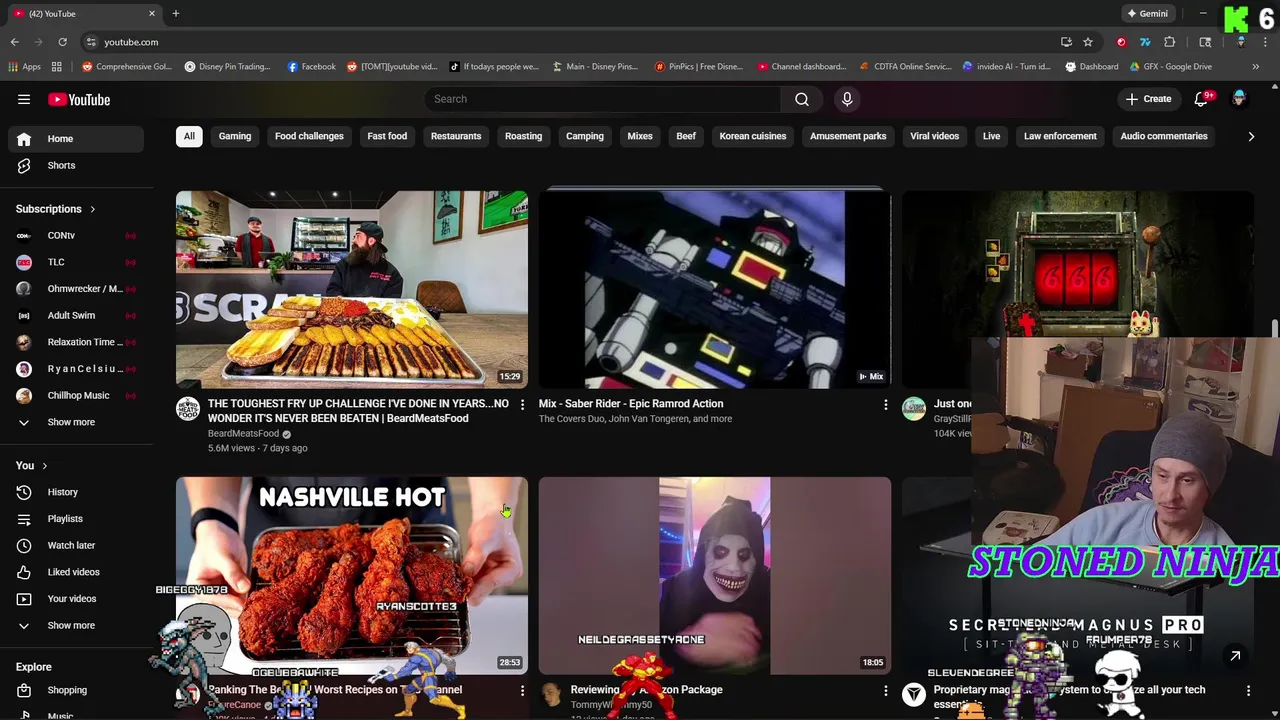
Task: Open options for Saber Rider mix
Action: 885,405
